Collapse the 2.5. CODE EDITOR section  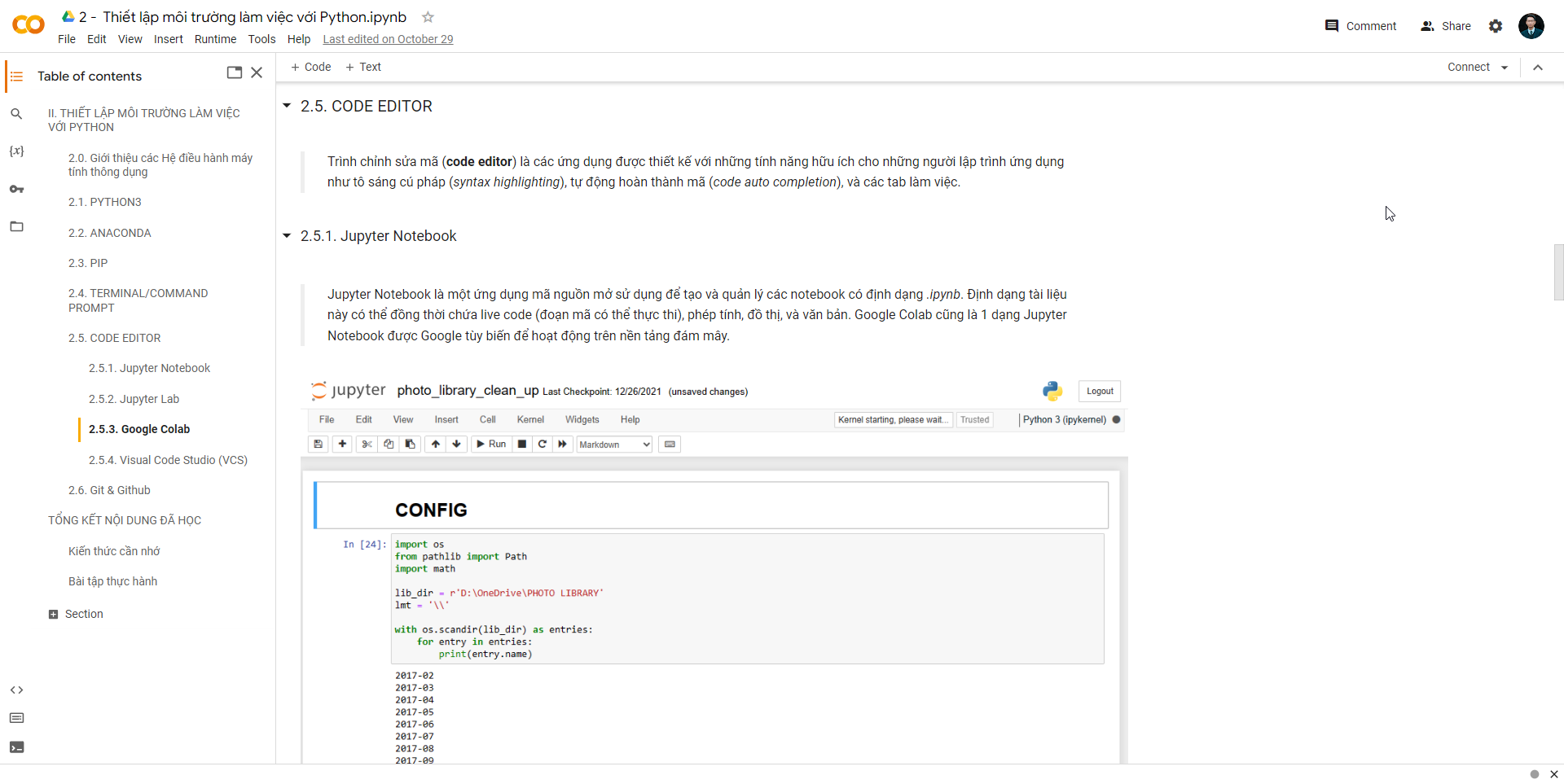(x=287, y=105)
